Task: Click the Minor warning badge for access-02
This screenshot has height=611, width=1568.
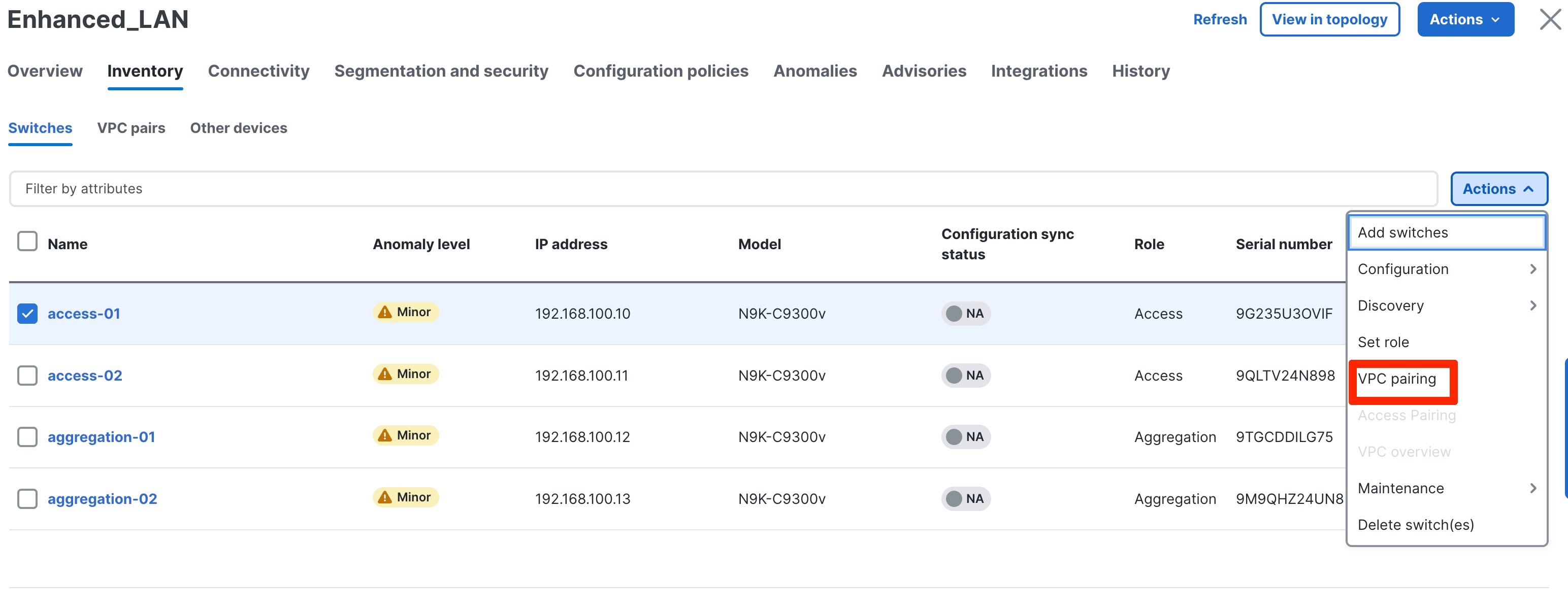Action: tap(405, 374)
